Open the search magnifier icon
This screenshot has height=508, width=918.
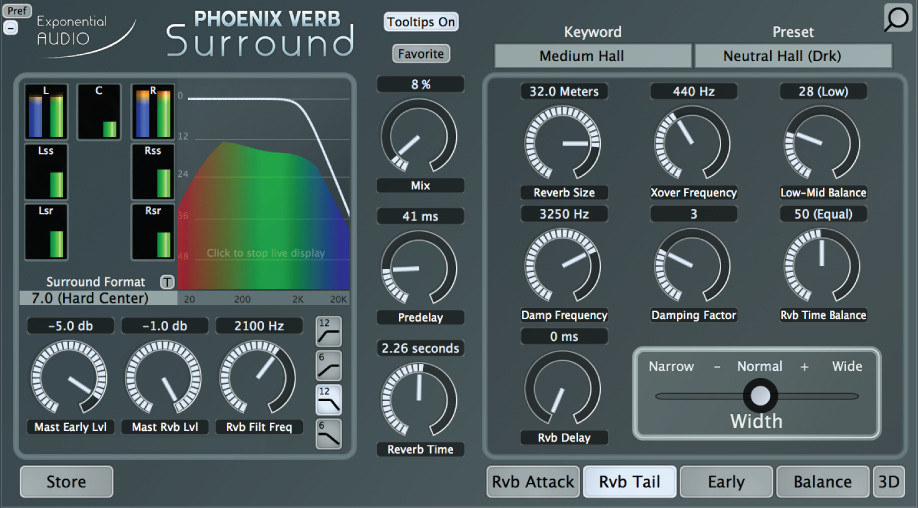[x=898, y=18]
